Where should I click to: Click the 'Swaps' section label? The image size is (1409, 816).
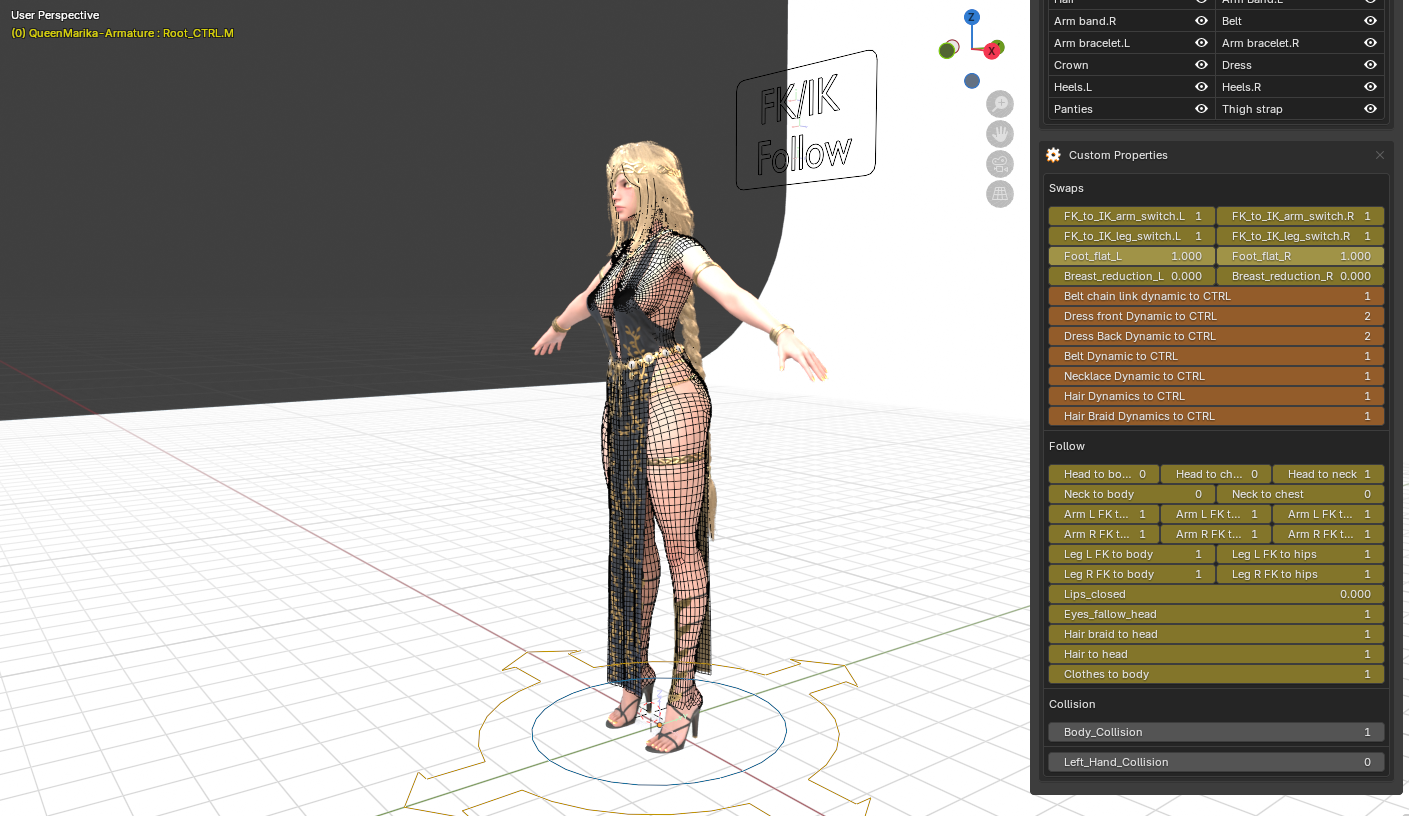click(x=1066, y=188)
